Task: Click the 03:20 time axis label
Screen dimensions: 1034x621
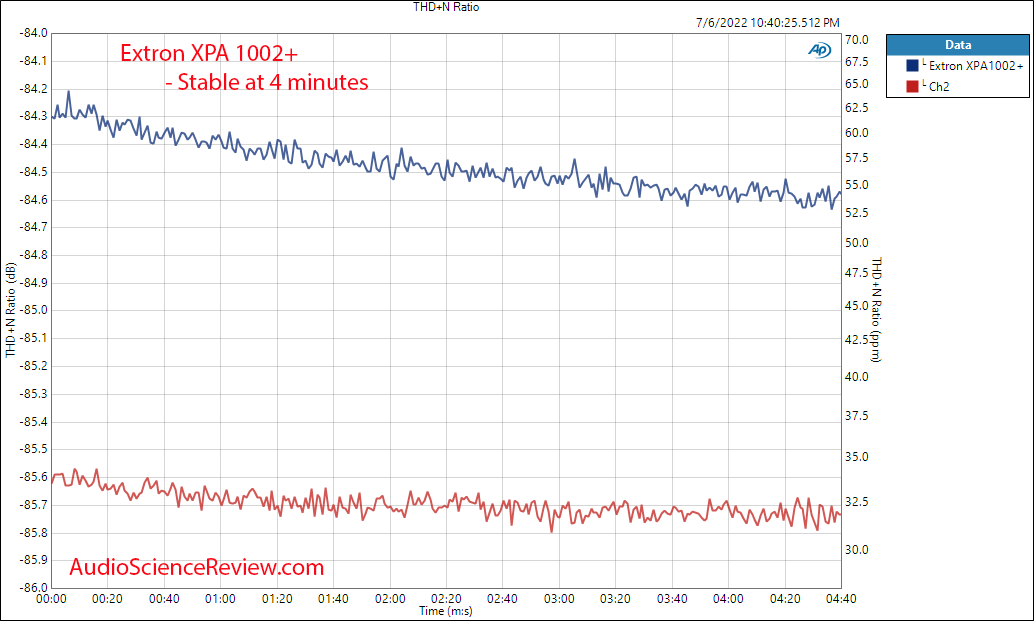Action: pos(615,599)
